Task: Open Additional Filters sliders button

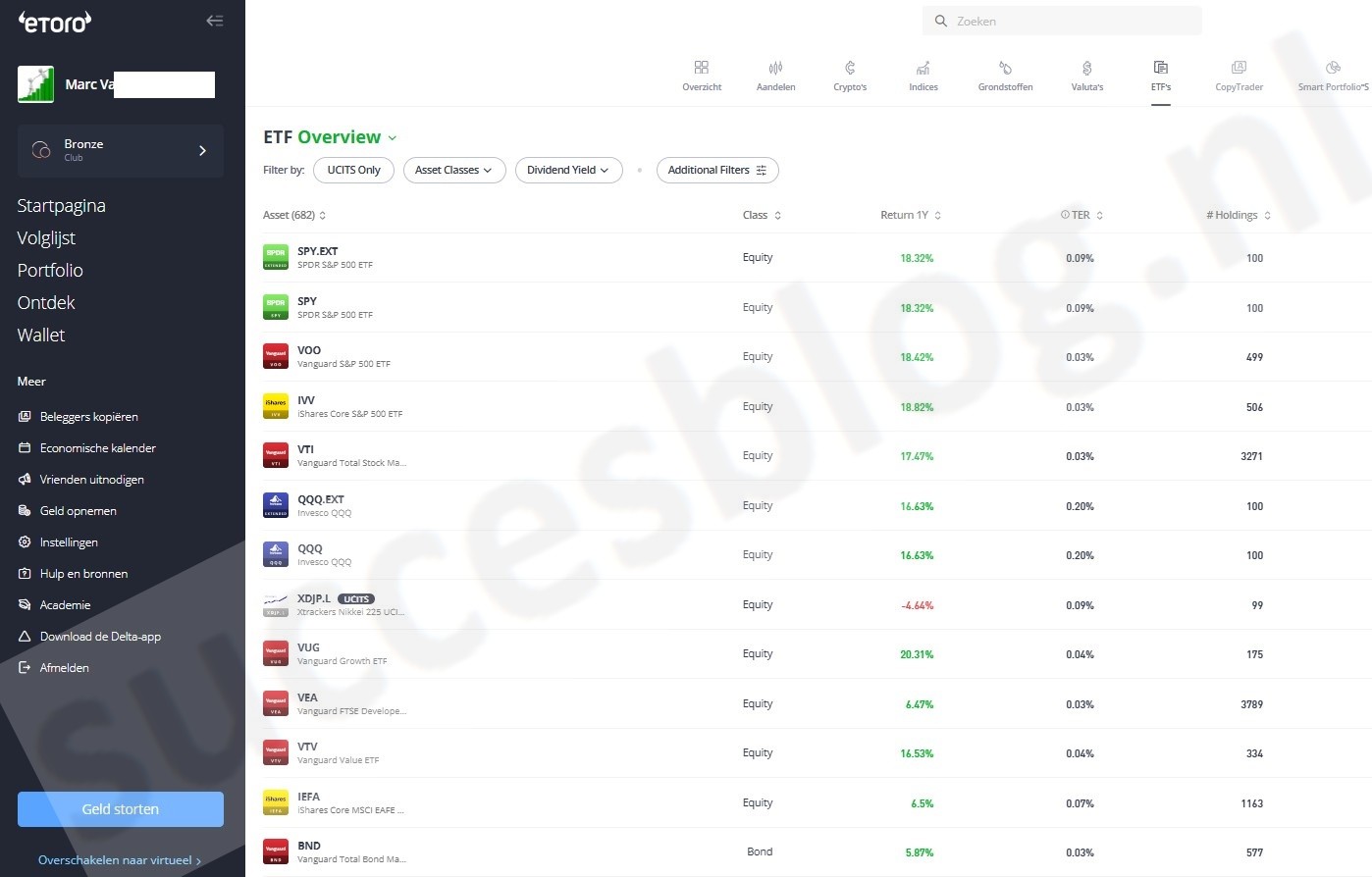Action: tap(717, 170)
